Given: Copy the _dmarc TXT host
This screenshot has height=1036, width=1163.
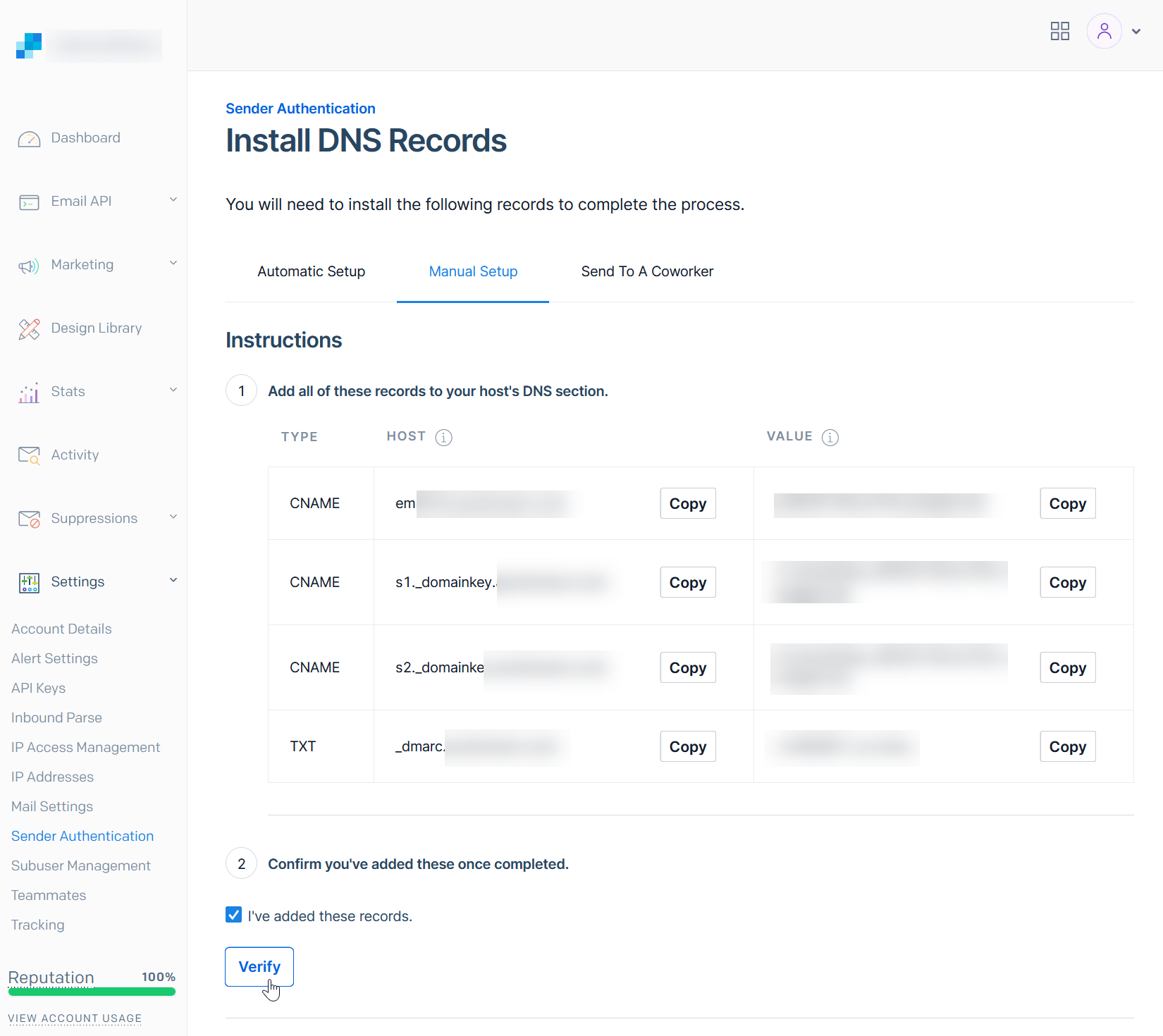Looking at the screenshot, I should tap(688, 746).
